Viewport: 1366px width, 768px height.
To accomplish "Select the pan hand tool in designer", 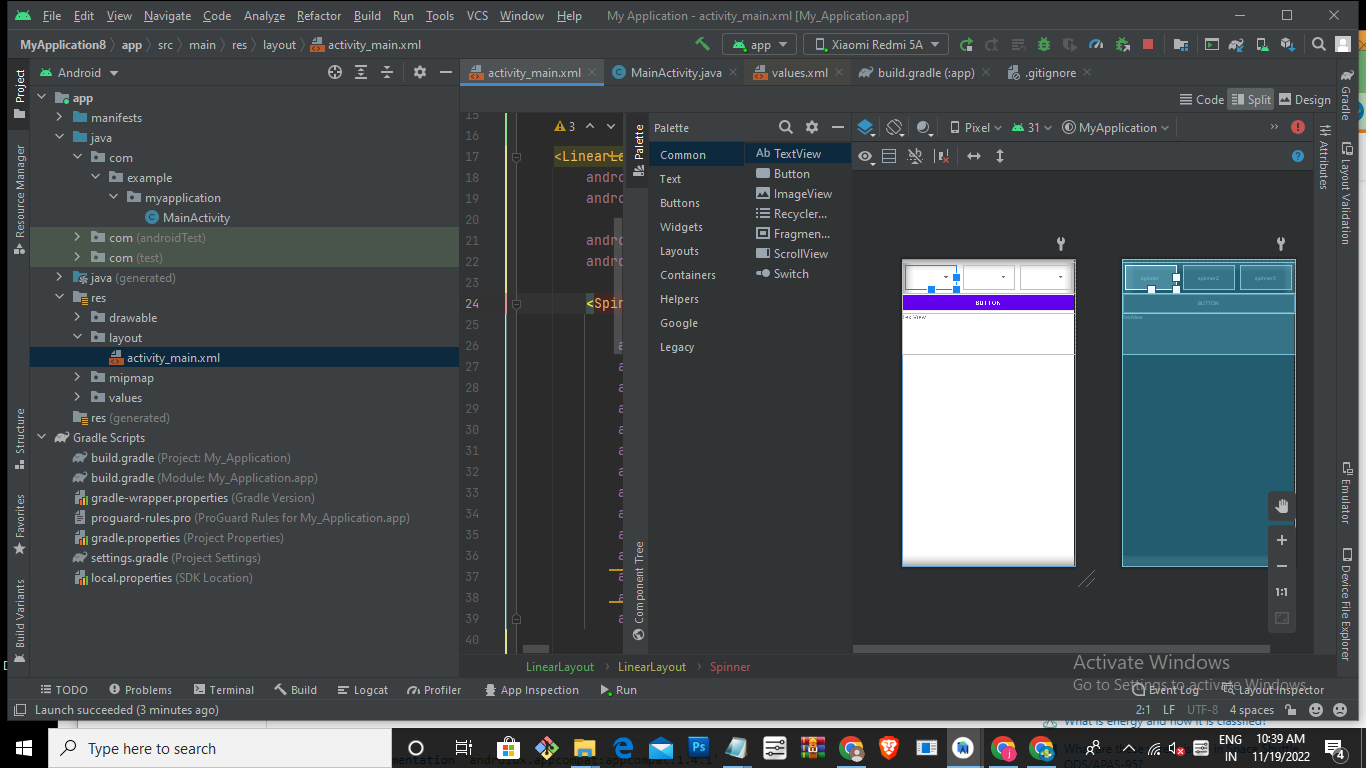I will click(1281, 507).
